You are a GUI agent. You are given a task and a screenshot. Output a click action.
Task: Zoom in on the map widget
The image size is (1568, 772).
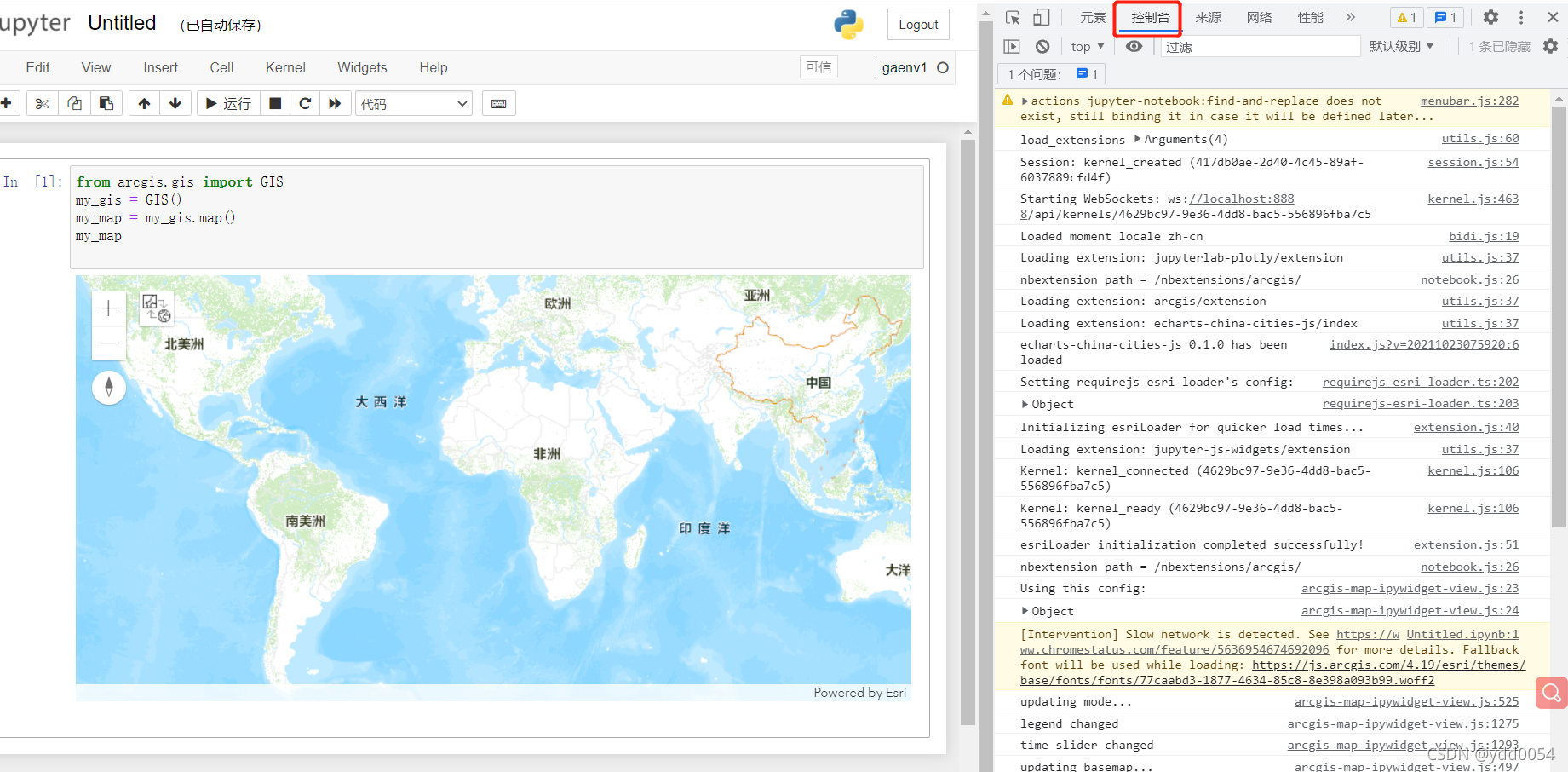[x=108, y=308]
